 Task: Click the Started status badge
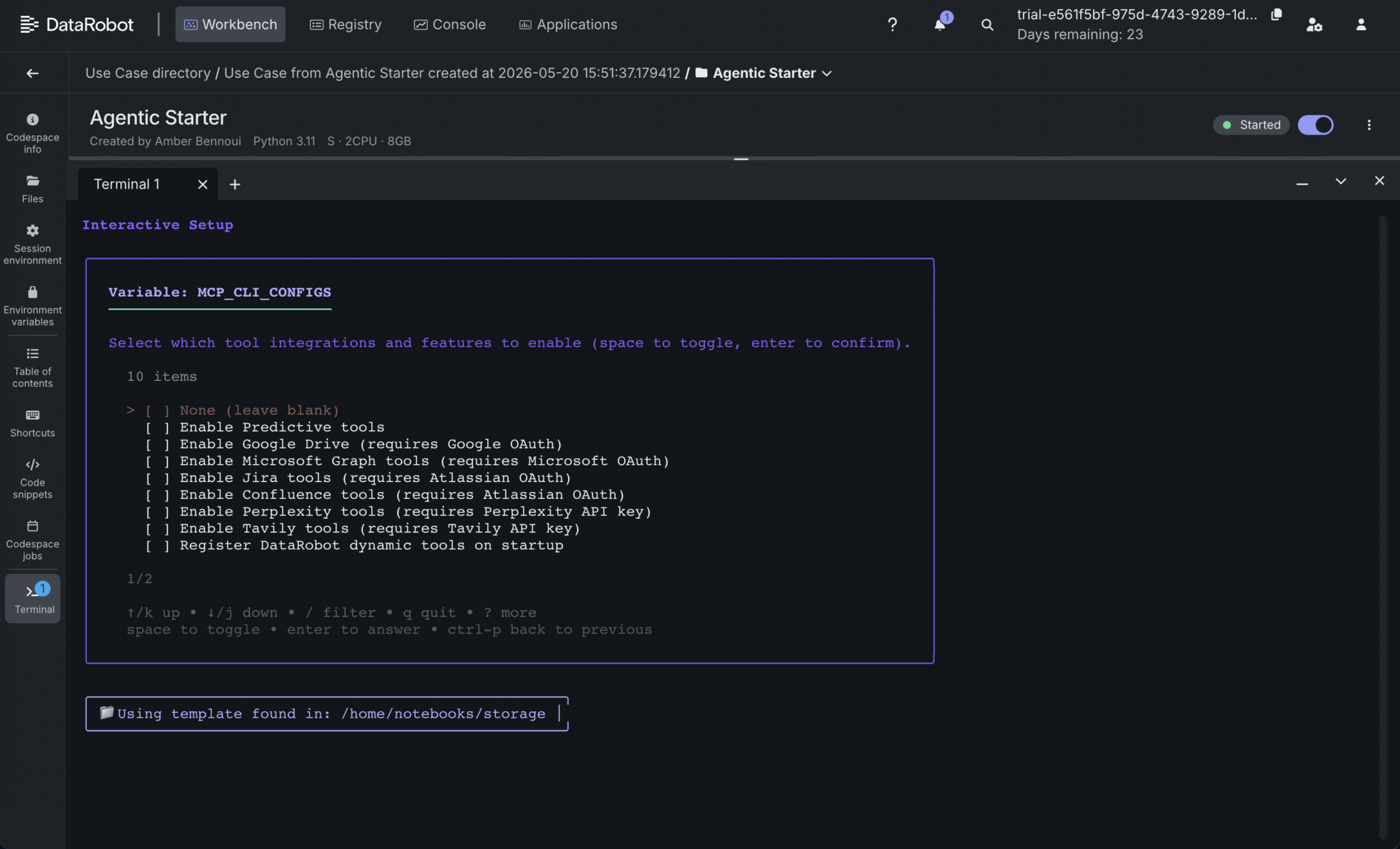tap(1251, 125)
